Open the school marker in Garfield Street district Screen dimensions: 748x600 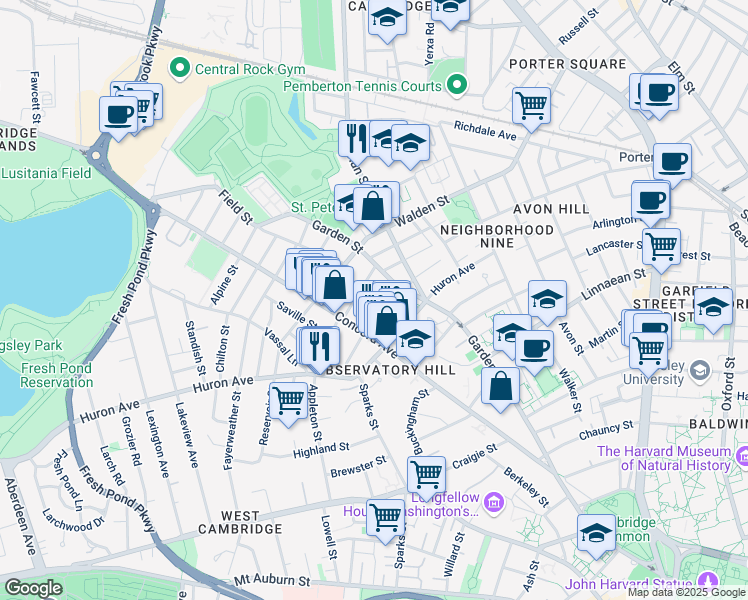click(x=714, y=310)
